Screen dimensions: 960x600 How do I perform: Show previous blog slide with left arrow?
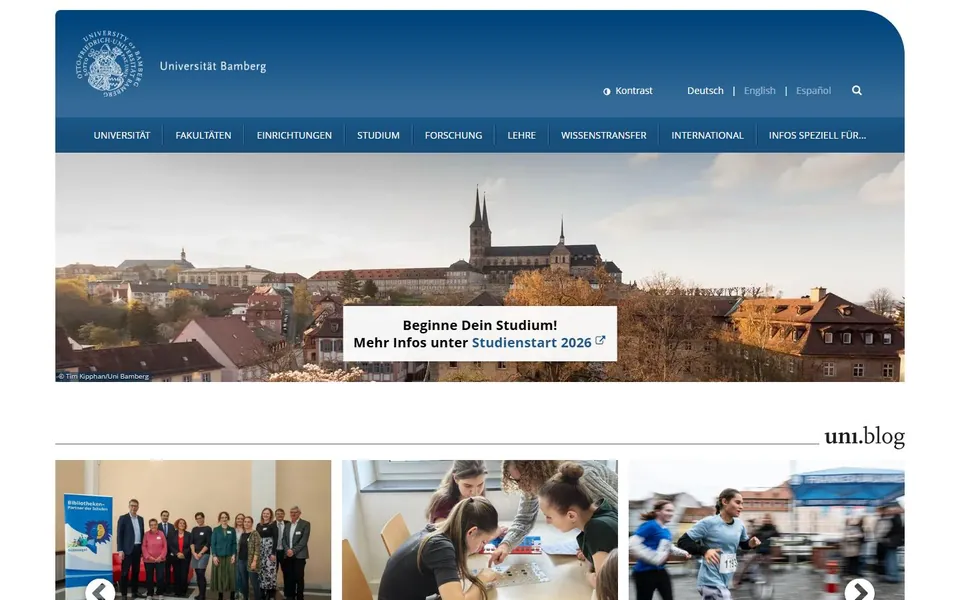click(100, 590)
